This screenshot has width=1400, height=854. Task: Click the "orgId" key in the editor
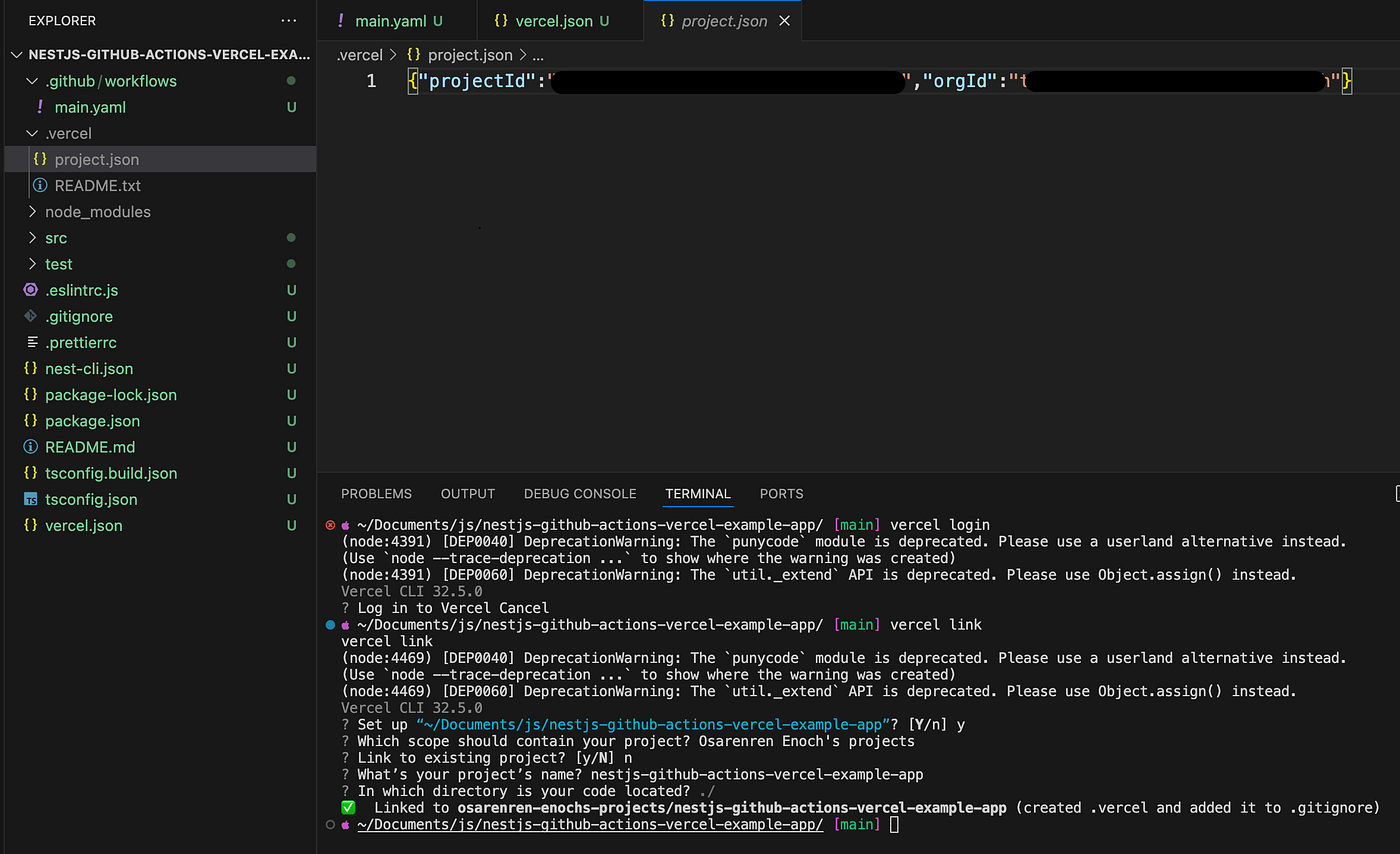960,81
